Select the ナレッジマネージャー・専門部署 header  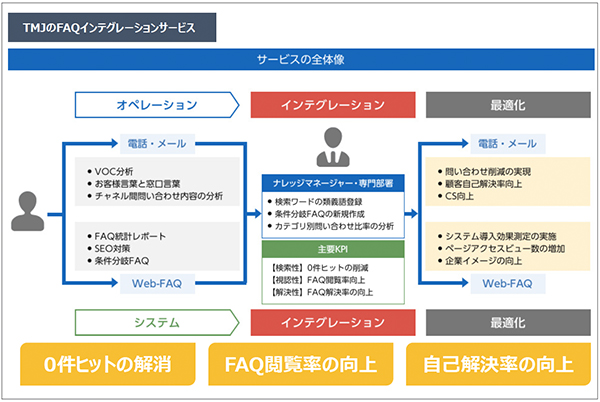click(333, 183)
